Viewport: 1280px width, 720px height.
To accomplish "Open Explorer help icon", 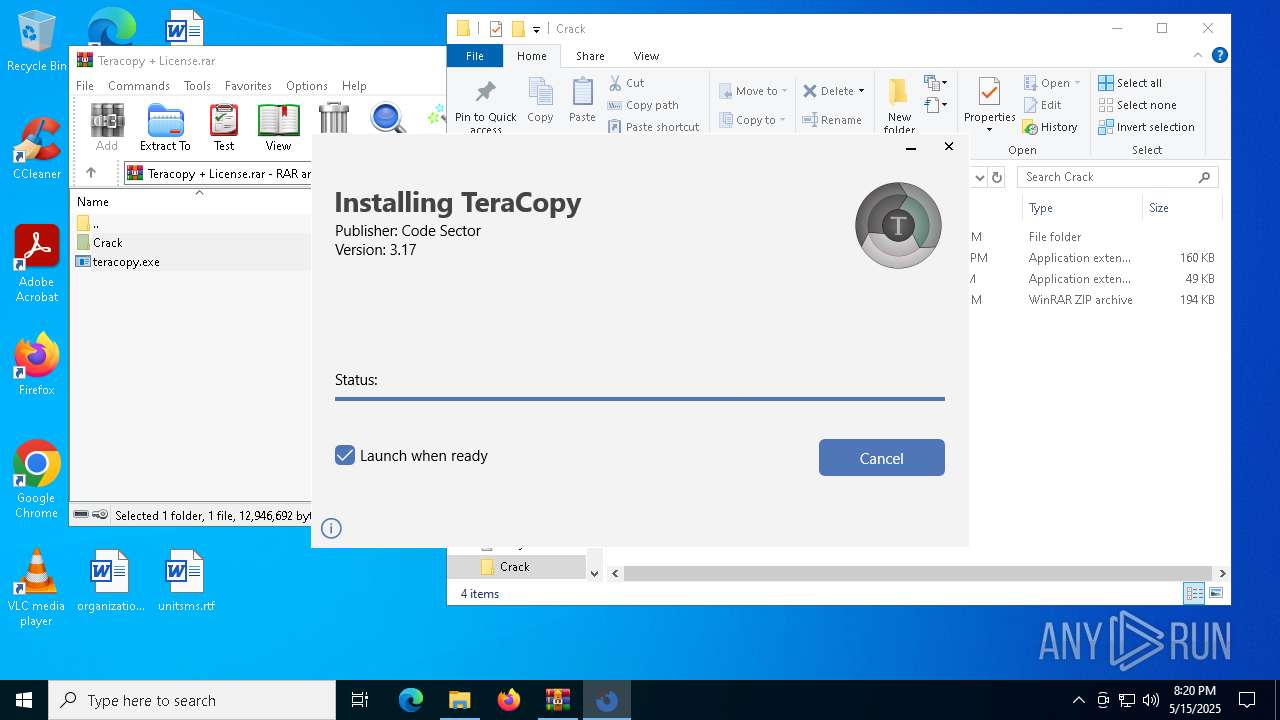I will (x=1219, y=56).
